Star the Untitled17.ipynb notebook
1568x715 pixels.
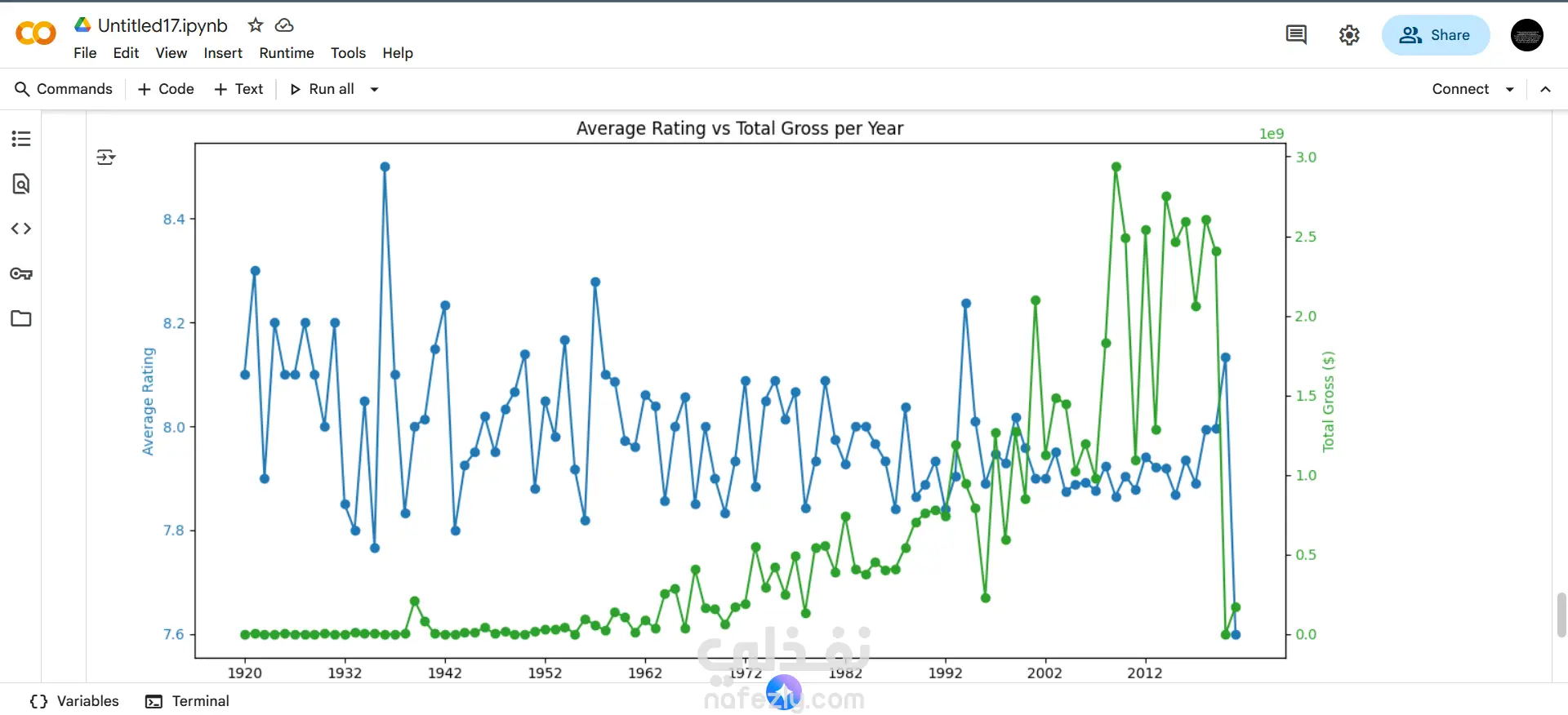tap(256, 25)
